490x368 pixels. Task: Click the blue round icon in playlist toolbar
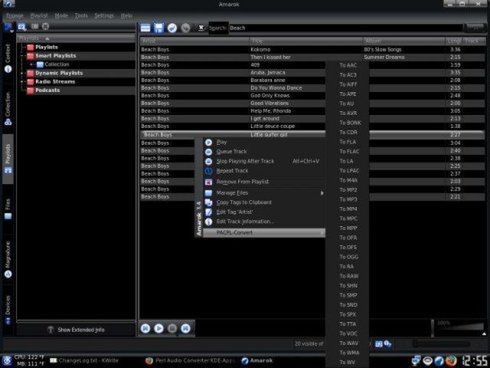pyautogui.click(x=172, y=28)
